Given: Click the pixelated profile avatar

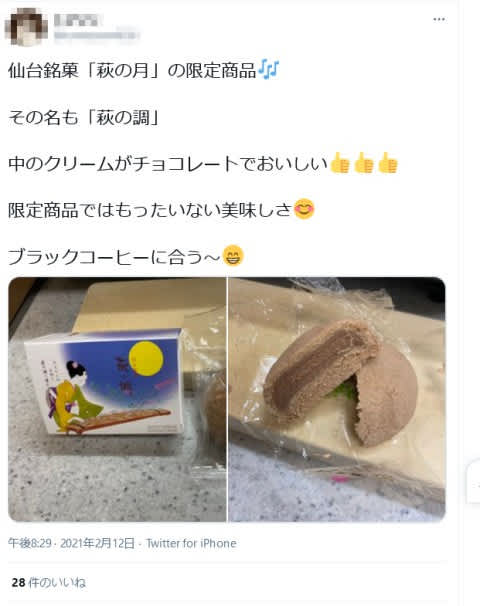Looking at the screenshot, I should pyautogui.click(x=26, y=26).
